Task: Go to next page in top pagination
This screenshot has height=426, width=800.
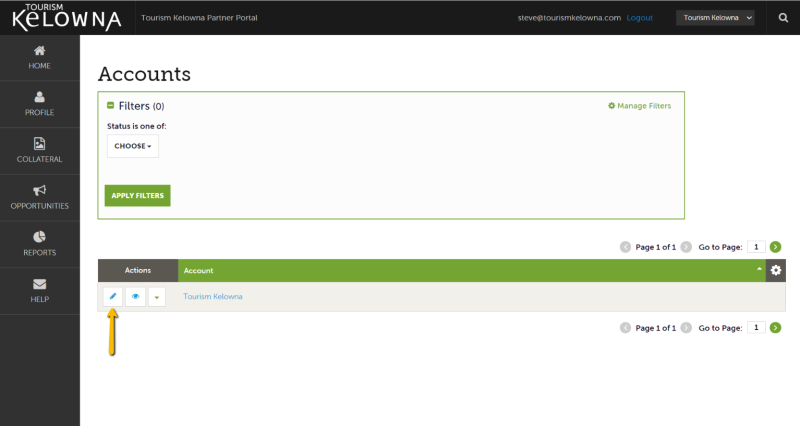Action: [686, 247]
